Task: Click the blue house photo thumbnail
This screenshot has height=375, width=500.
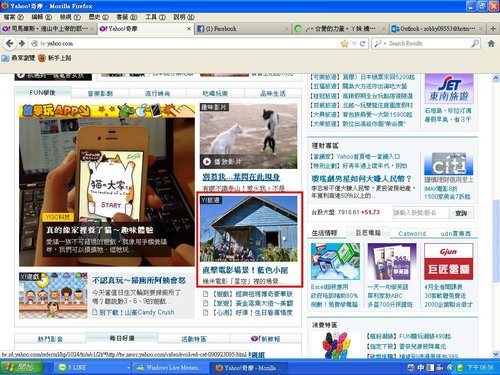Action: click(248, 229)
